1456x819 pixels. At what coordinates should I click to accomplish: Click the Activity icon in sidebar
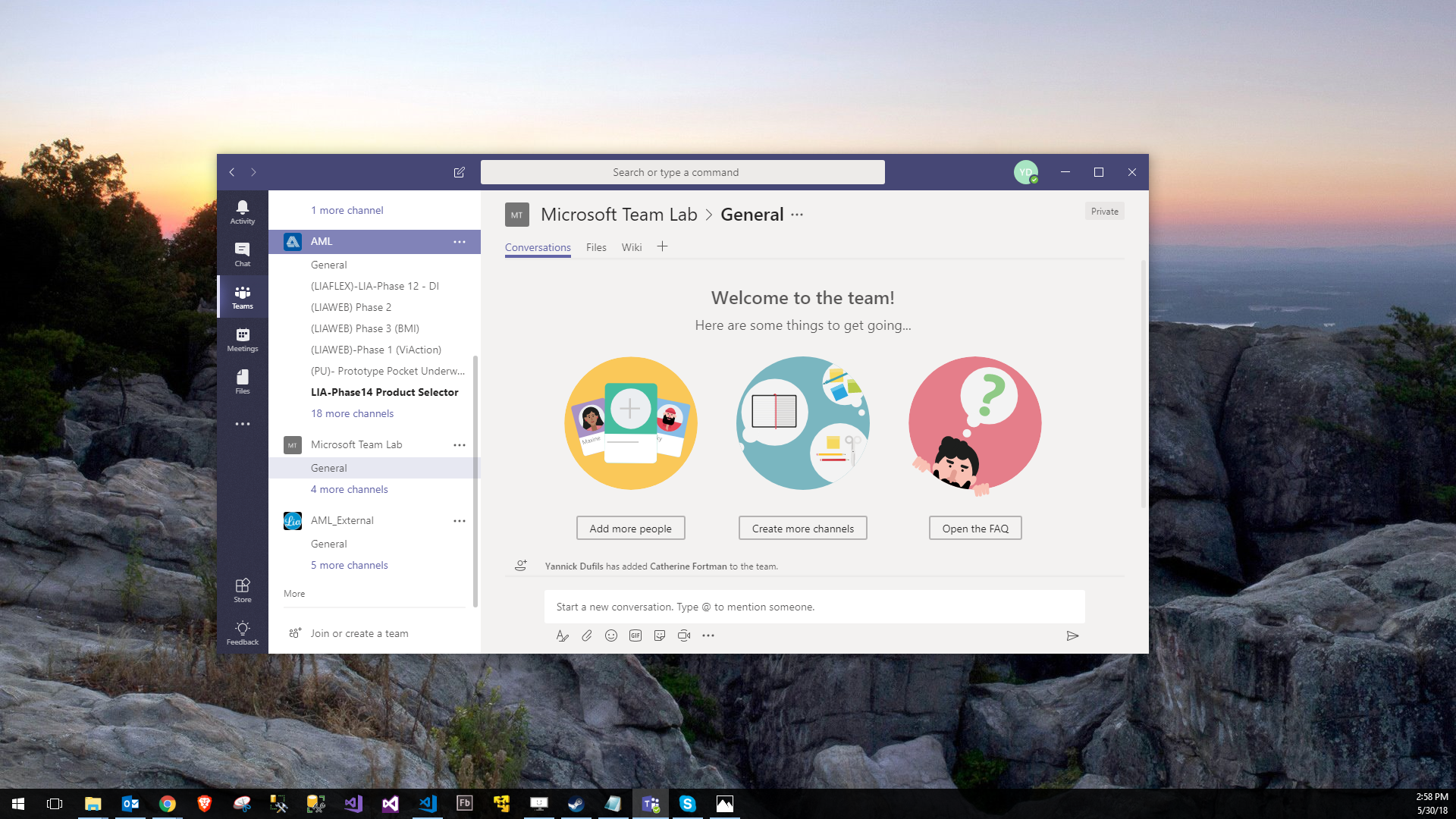tap(244, 210)
